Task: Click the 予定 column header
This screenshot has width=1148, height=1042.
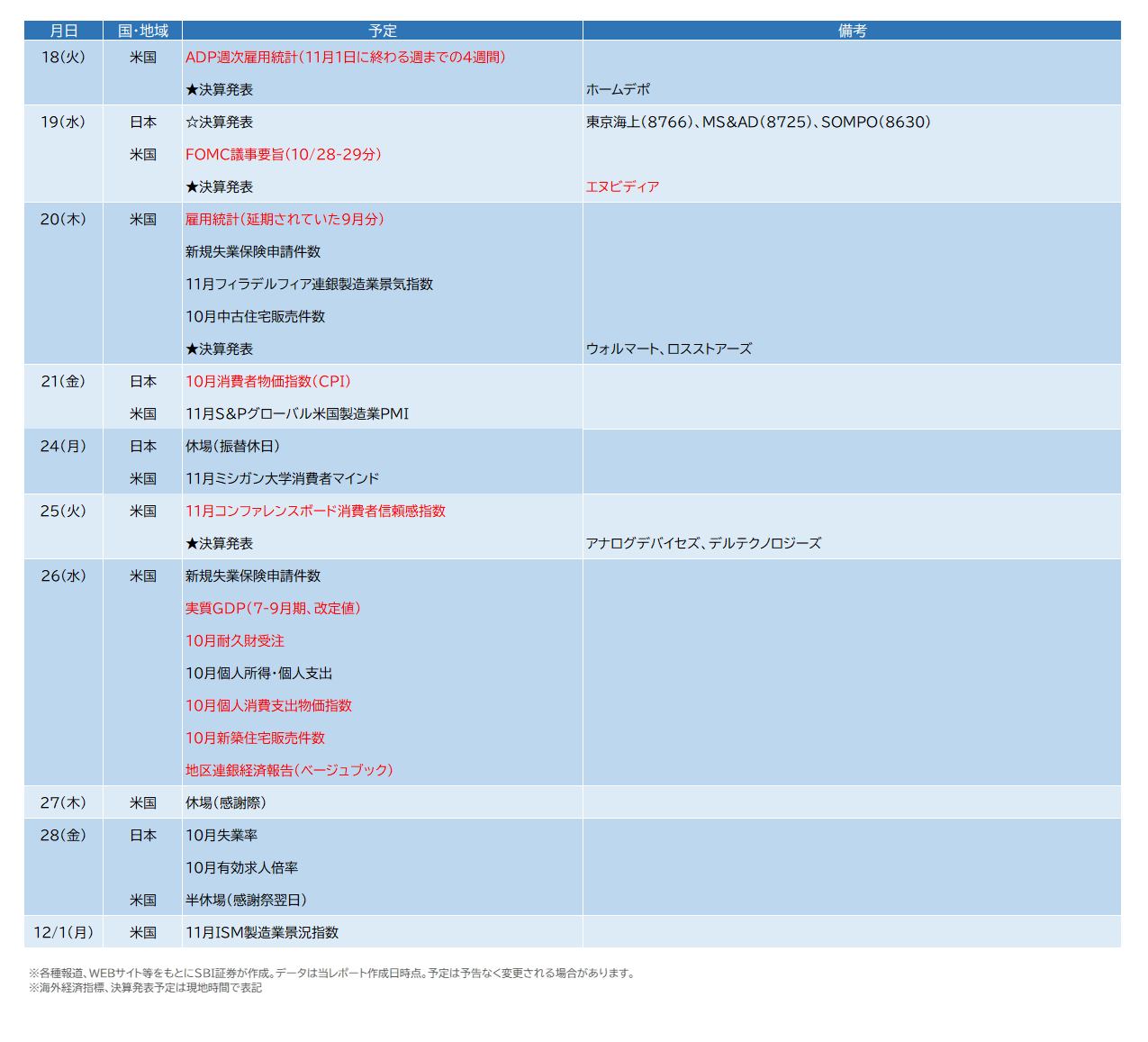Action: tap(382, 31)
